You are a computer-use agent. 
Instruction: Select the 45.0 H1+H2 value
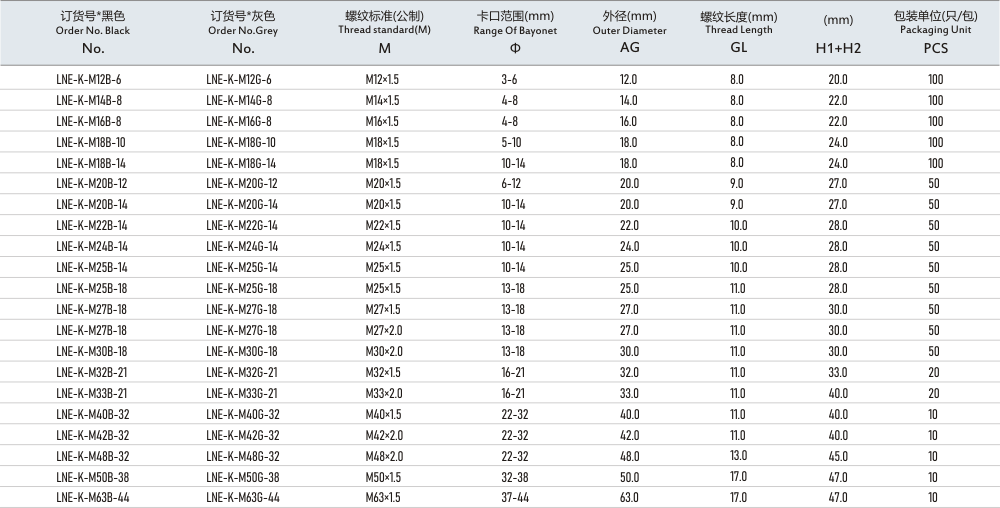(837, 455)
